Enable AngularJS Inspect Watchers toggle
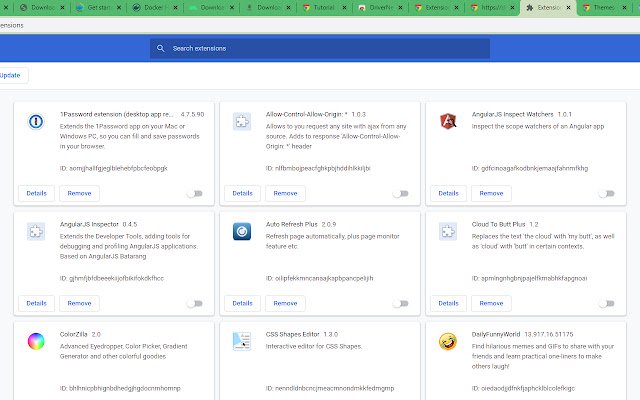This screenshot has width=640, height=400. [x=607, y=193]
